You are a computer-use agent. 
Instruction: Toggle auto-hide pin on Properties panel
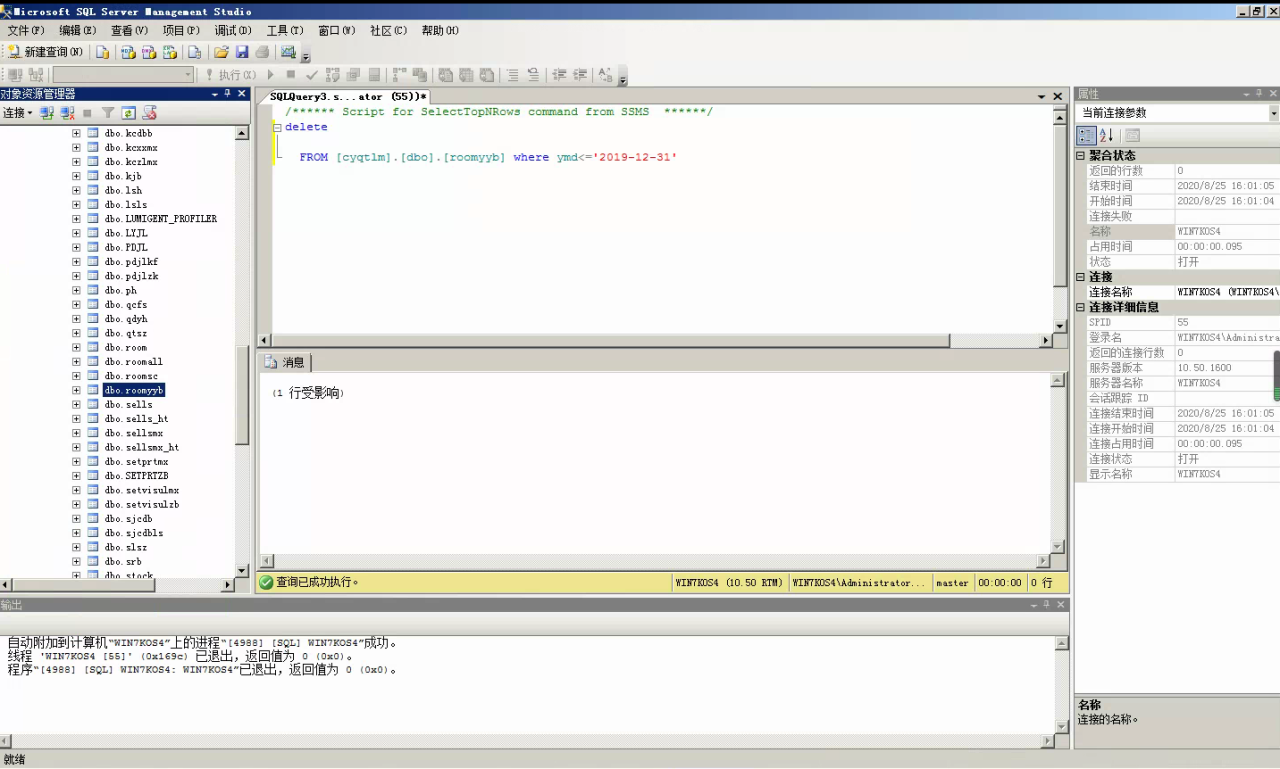1259,94
